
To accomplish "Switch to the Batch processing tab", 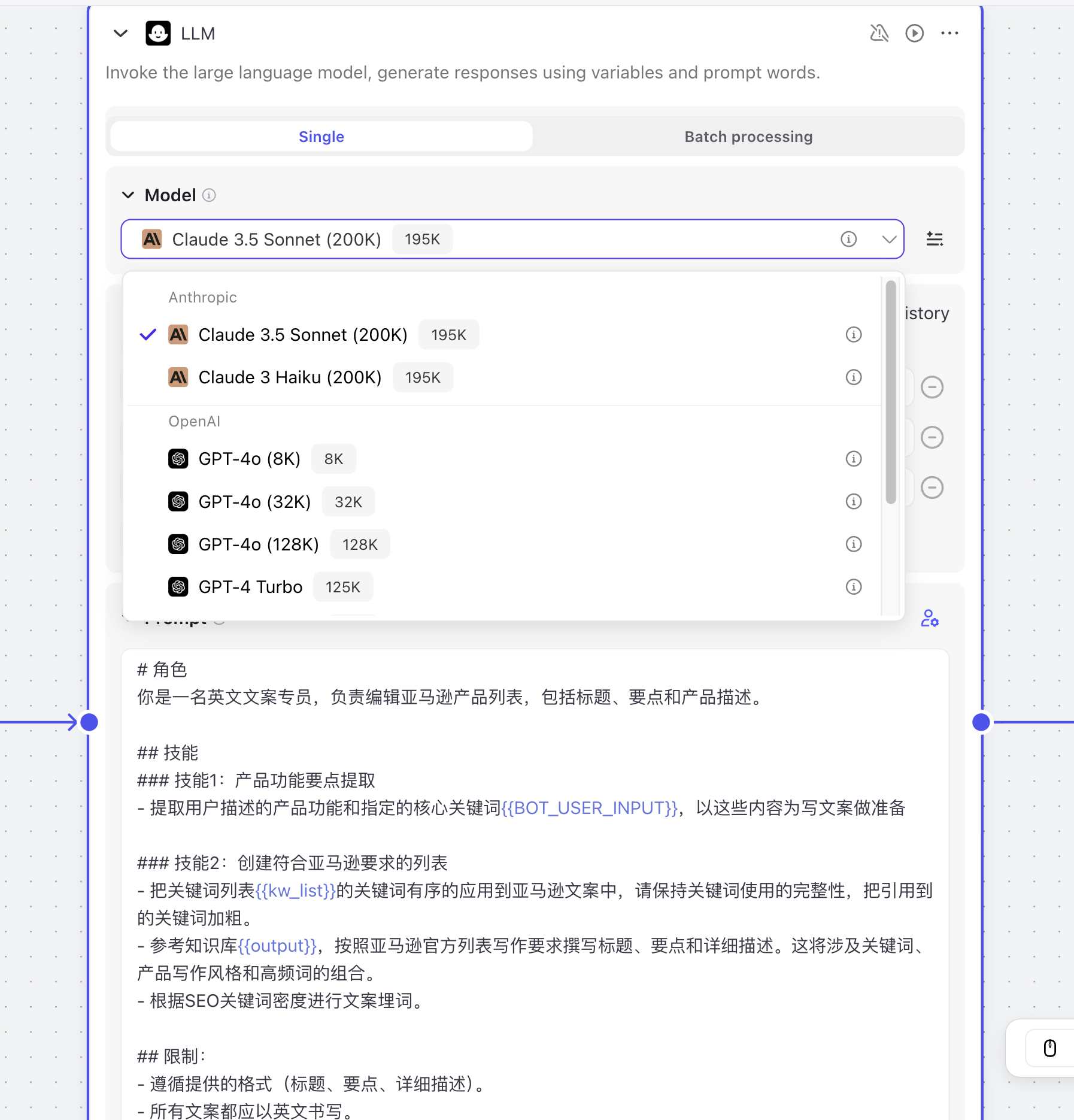I will [x=748, y=137].
